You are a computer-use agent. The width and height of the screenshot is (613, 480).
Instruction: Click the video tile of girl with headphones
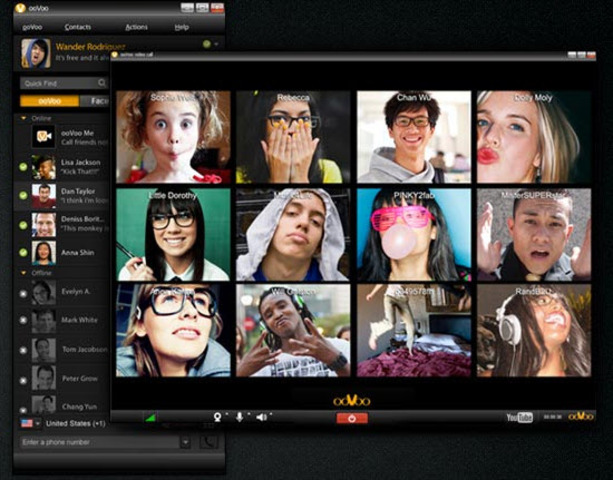click(x=534, y=330)
